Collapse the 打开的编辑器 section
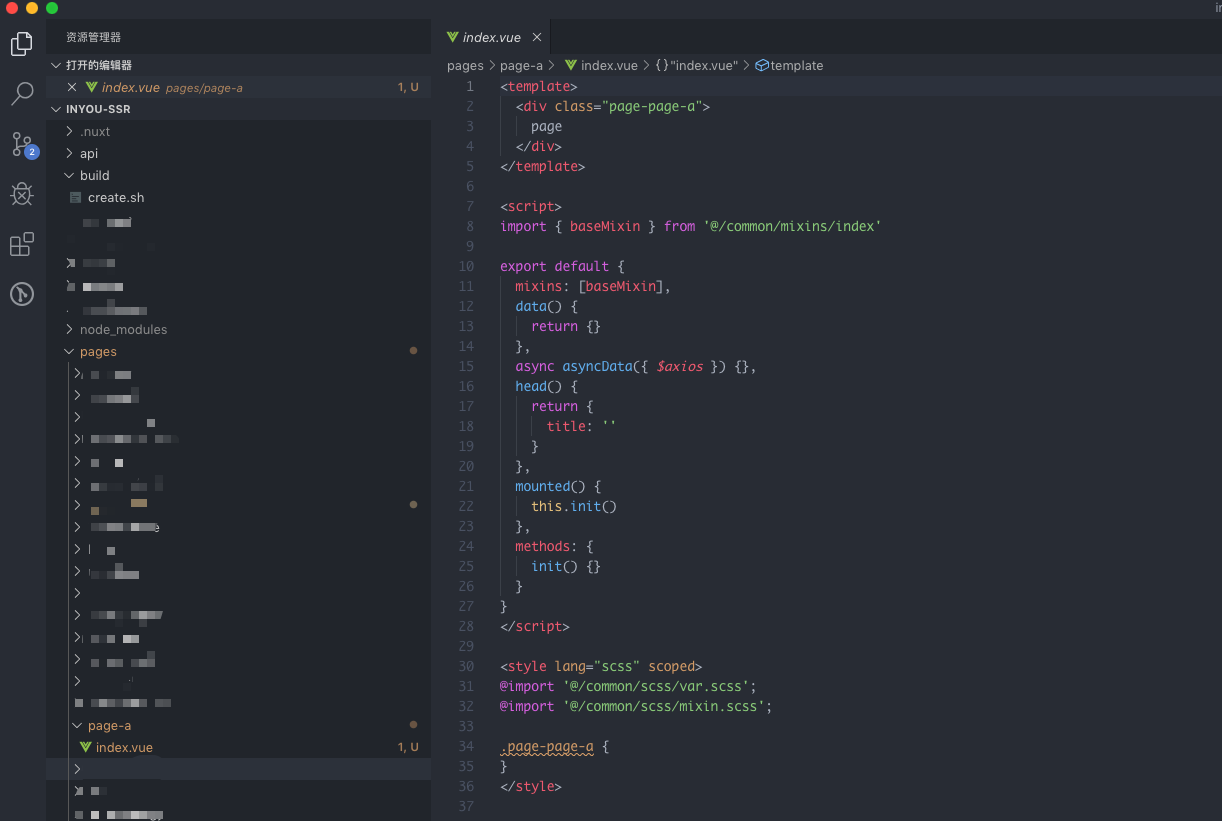1222x821 pixels. pos(98,65)
